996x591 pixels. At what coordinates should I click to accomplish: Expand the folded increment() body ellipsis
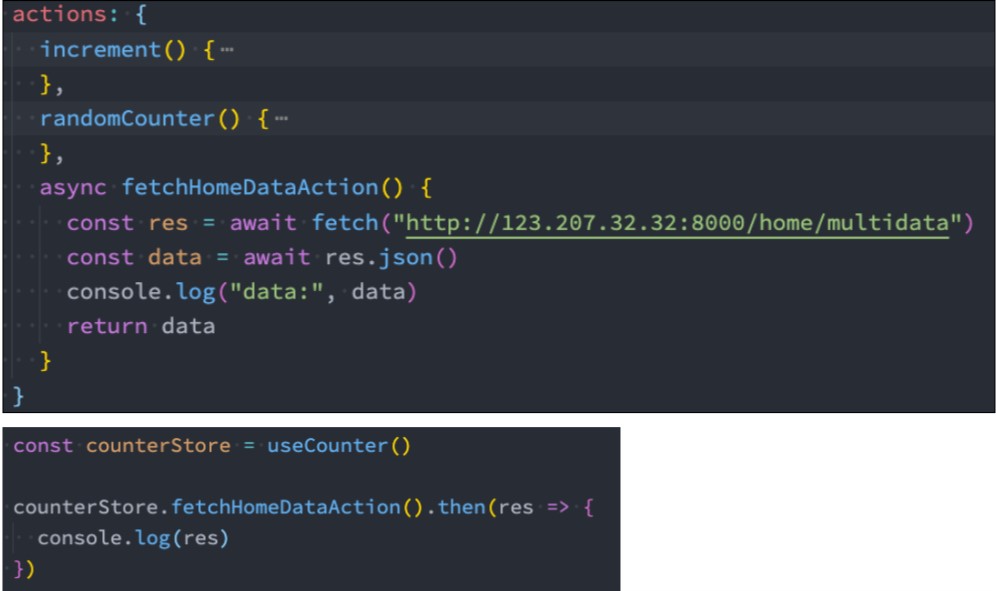coord(227,50)
